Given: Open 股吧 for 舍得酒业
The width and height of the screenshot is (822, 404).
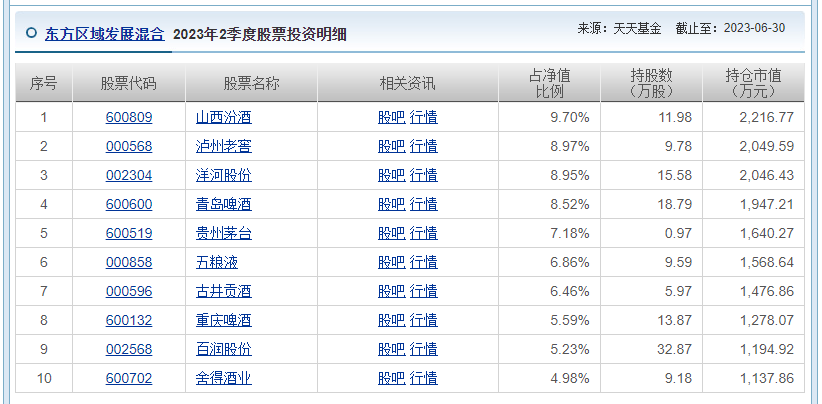Looking at the screenshot, I should [x=392, y=378].
